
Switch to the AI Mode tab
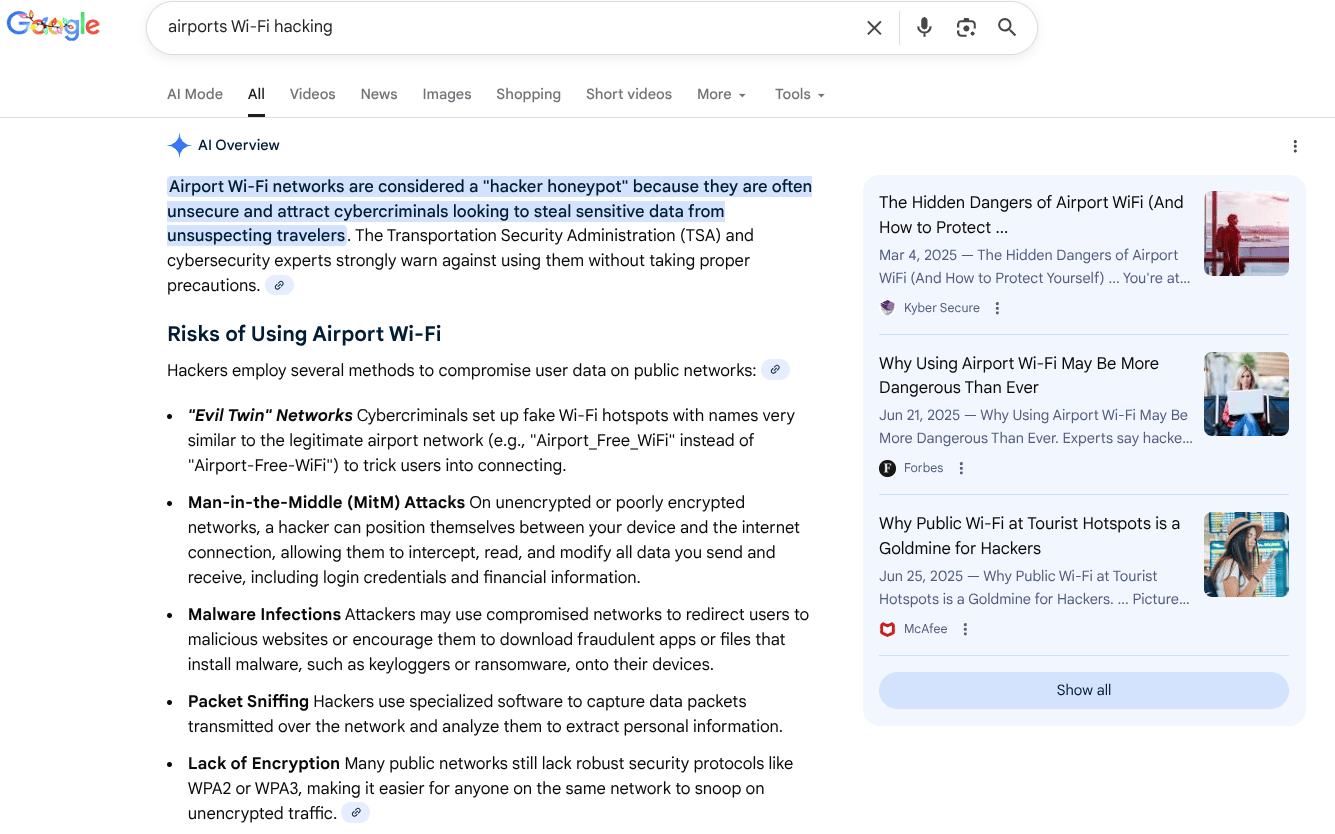(195, 94)
